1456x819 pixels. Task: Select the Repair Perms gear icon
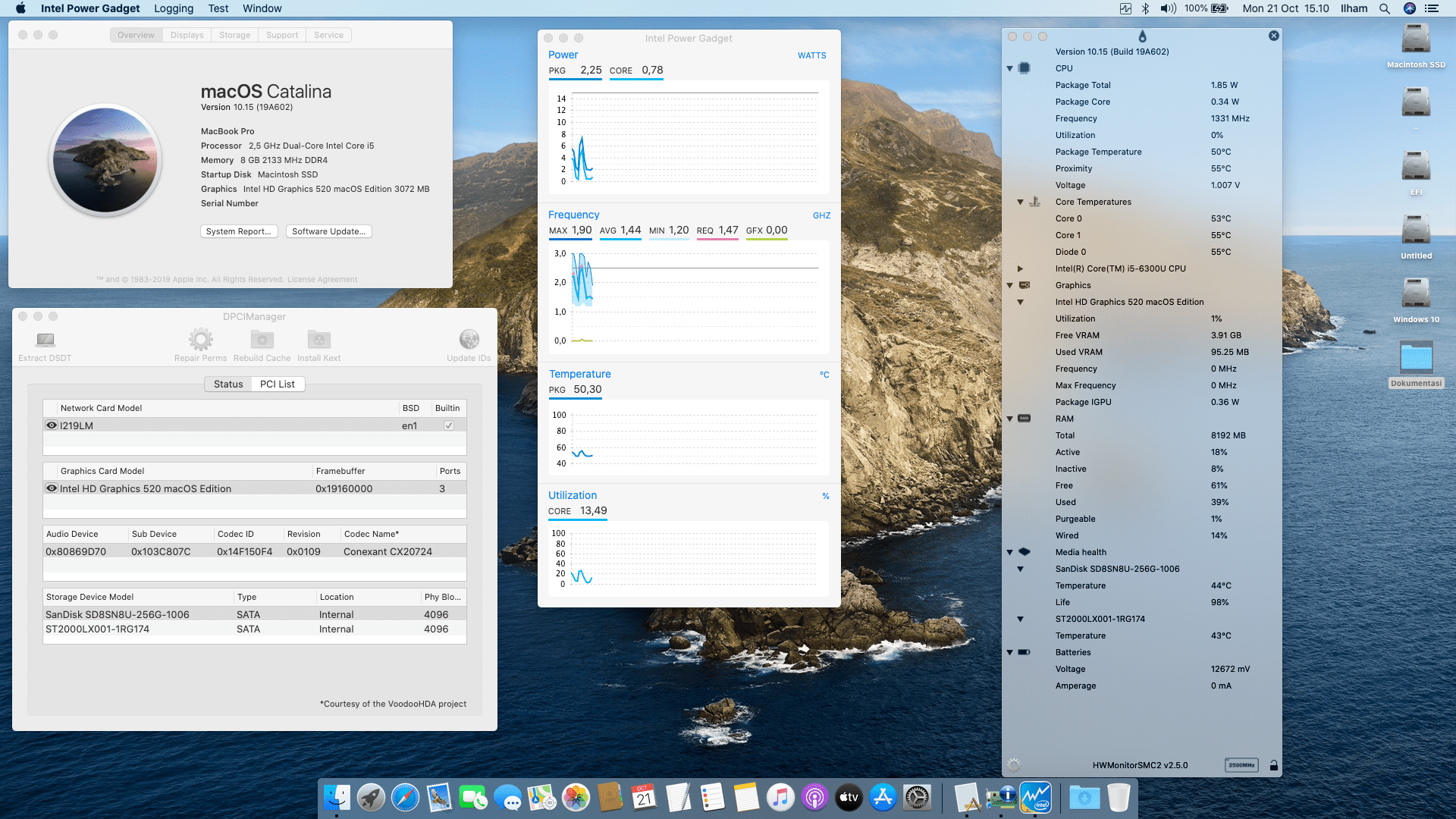pos(199,339)
